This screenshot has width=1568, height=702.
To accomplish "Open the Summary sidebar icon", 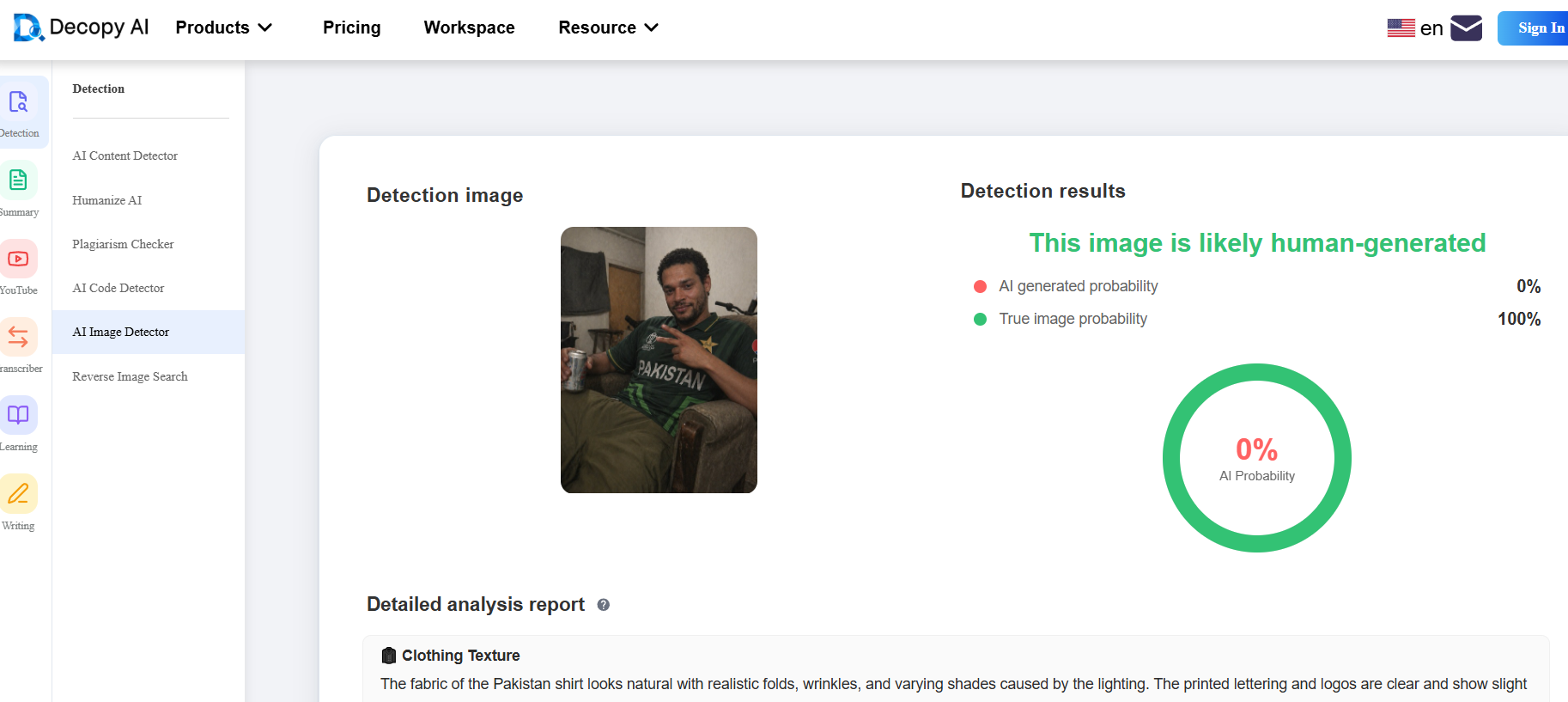I will tap(18, 180).
